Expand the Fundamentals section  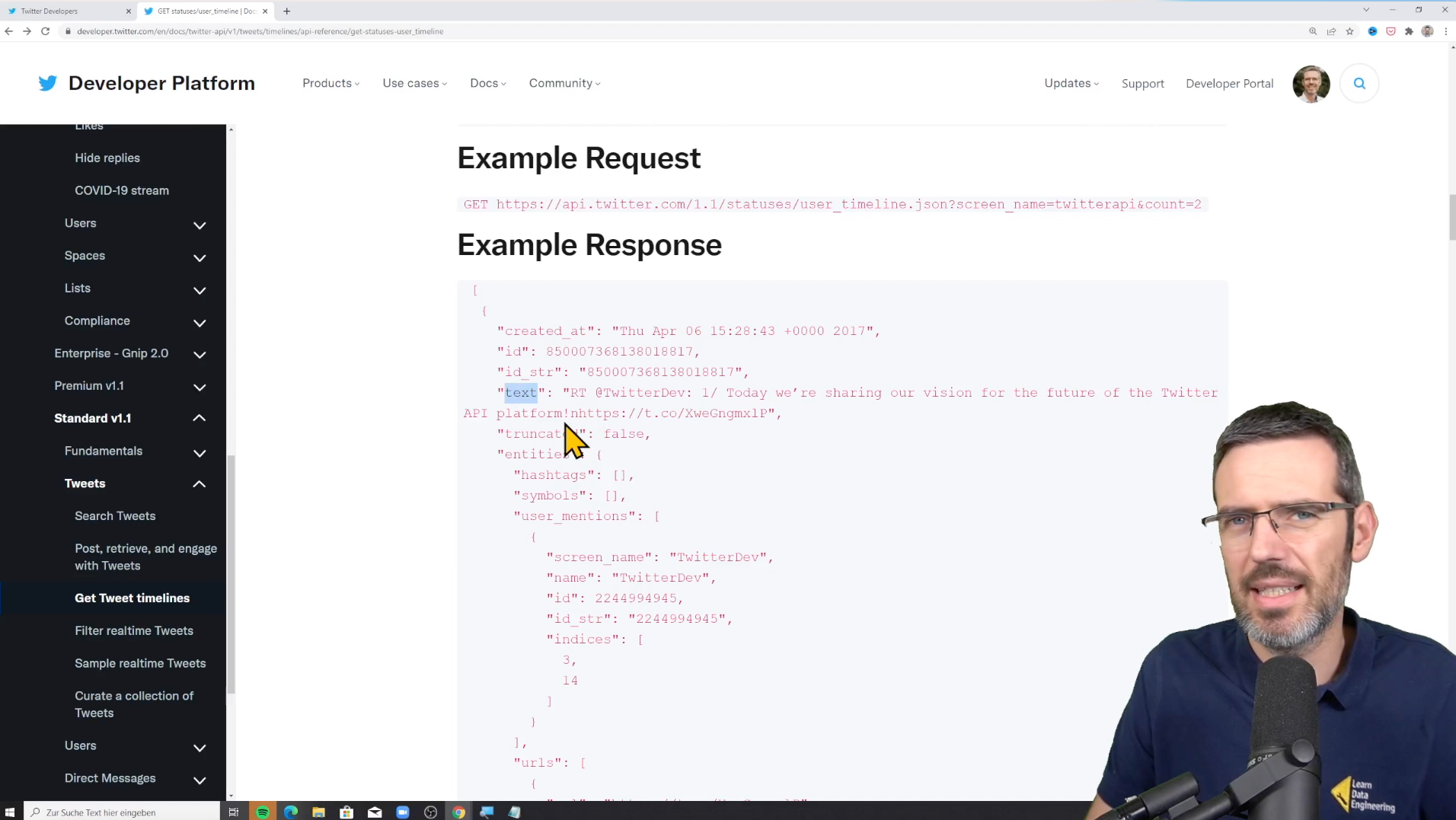(200, 453)
